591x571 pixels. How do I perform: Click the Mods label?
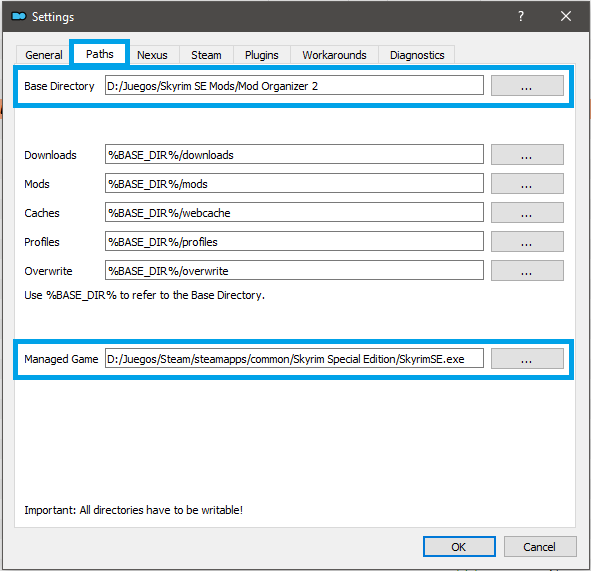[37, 184]
